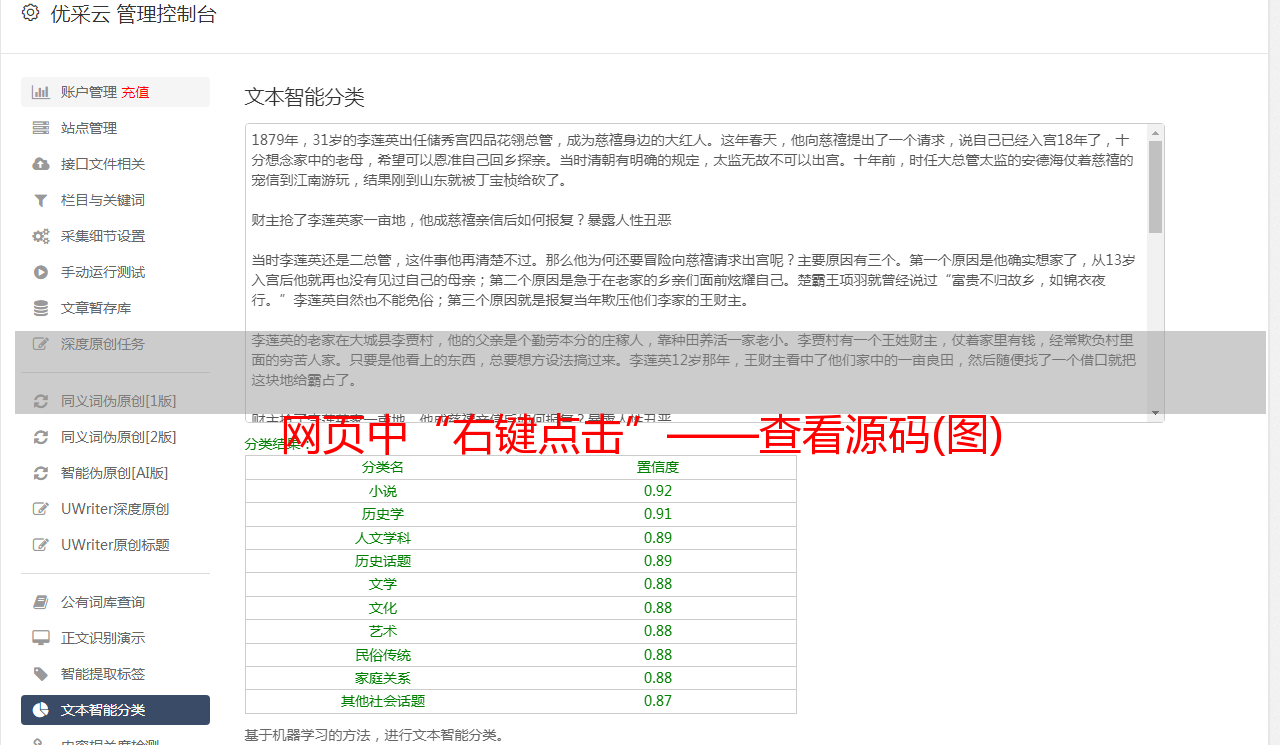Click 其他社会话题 category cell
The image size is (1280, 745).
[x=383, y=701]
